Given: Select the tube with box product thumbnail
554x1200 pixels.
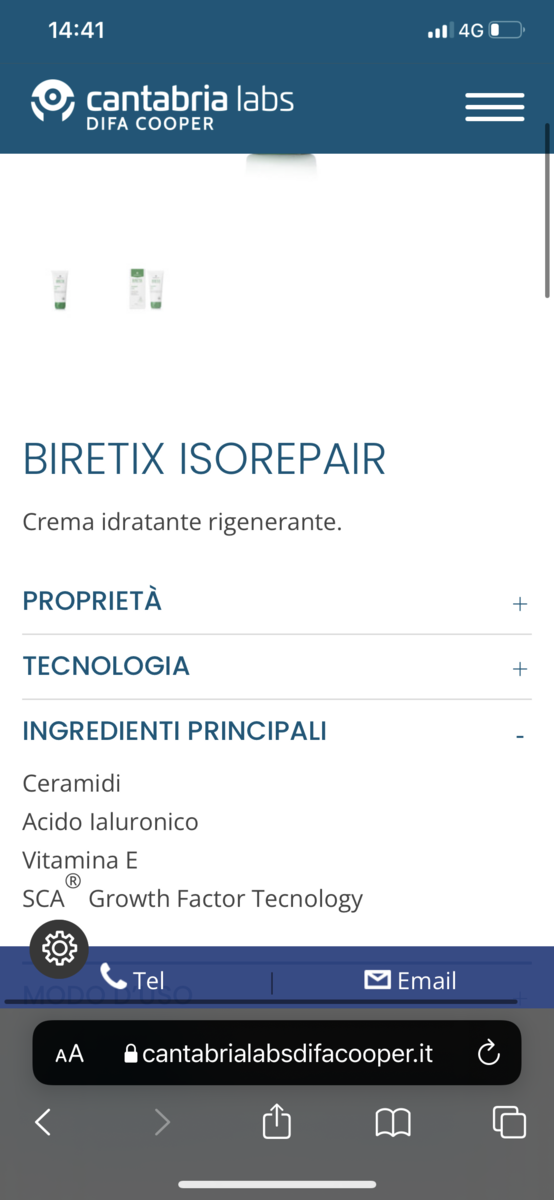Looking at the screenshot, I should pyautogui.click(x=146, y=289).
